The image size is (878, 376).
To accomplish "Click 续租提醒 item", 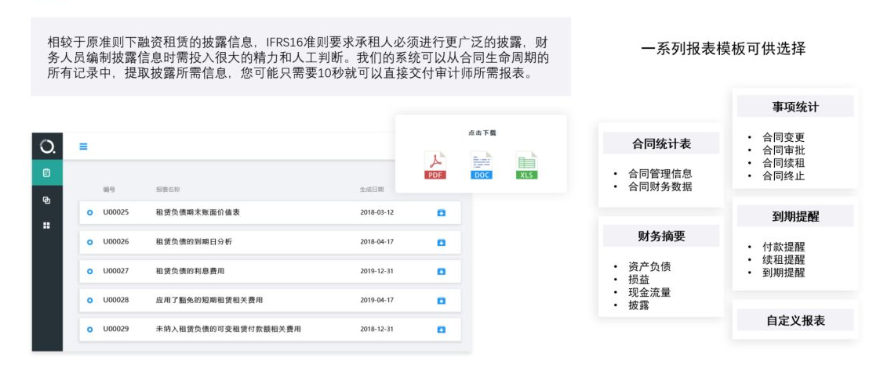I will click(783, 259).
